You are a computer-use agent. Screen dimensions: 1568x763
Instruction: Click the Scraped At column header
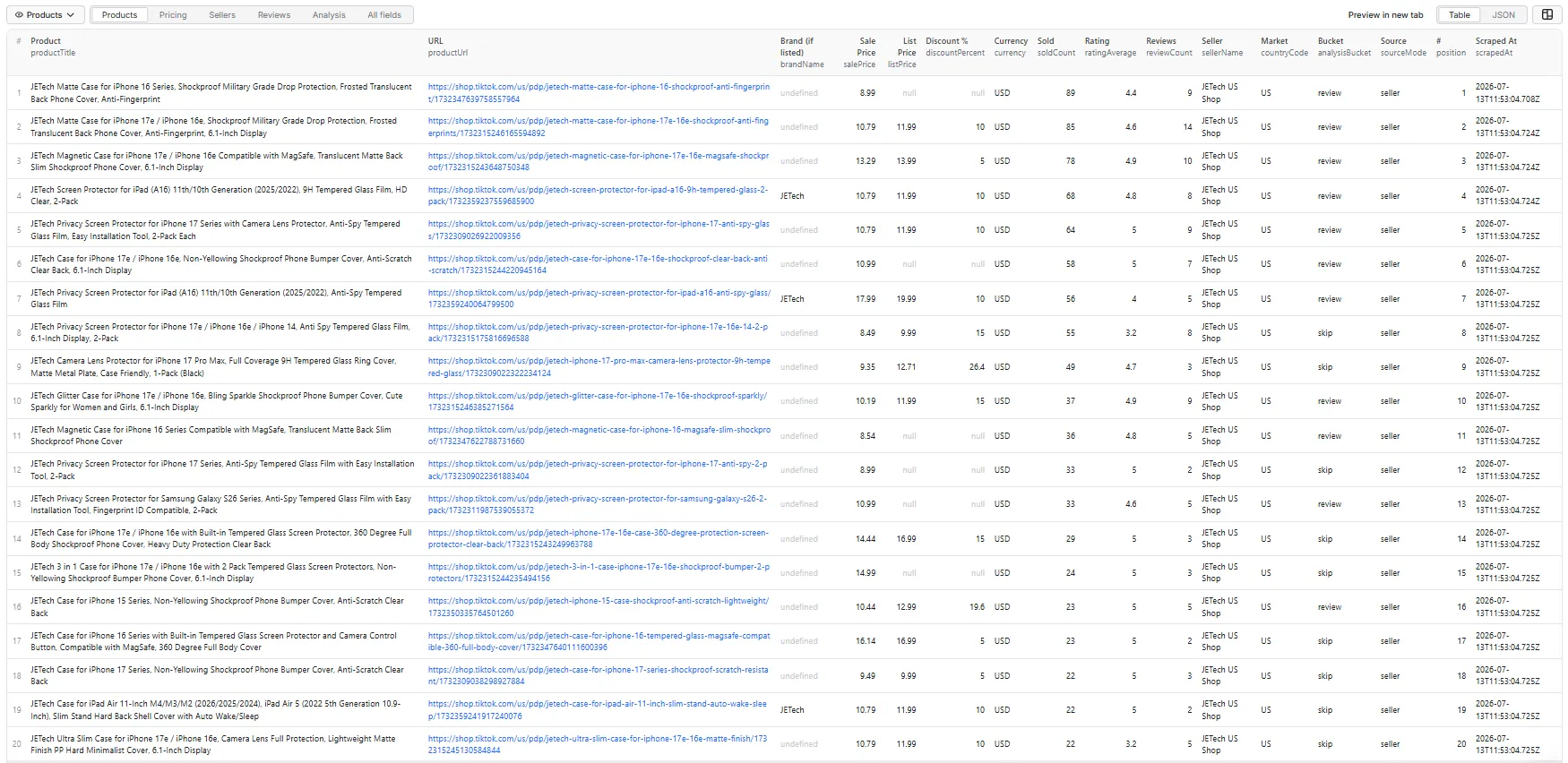pyautogui.click(x=1496, y=40)
